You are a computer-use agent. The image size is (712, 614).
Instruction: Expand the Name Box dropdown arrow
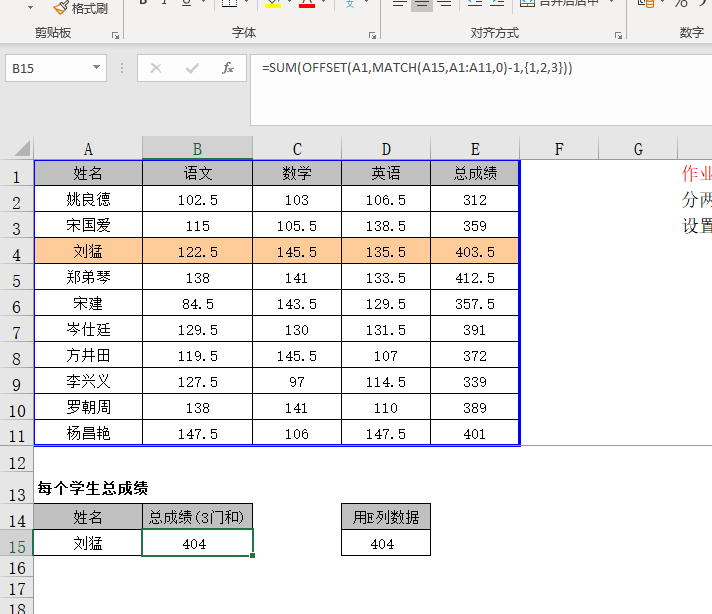[x=96, y=68]
